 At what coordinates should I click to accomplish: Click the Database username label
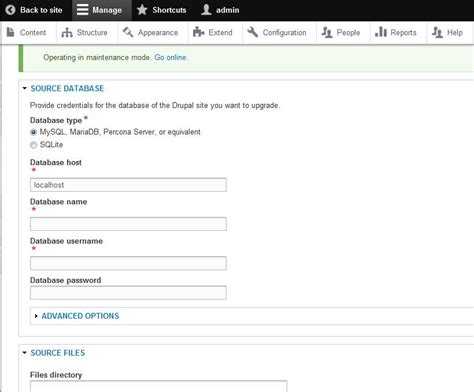point(66,241)
